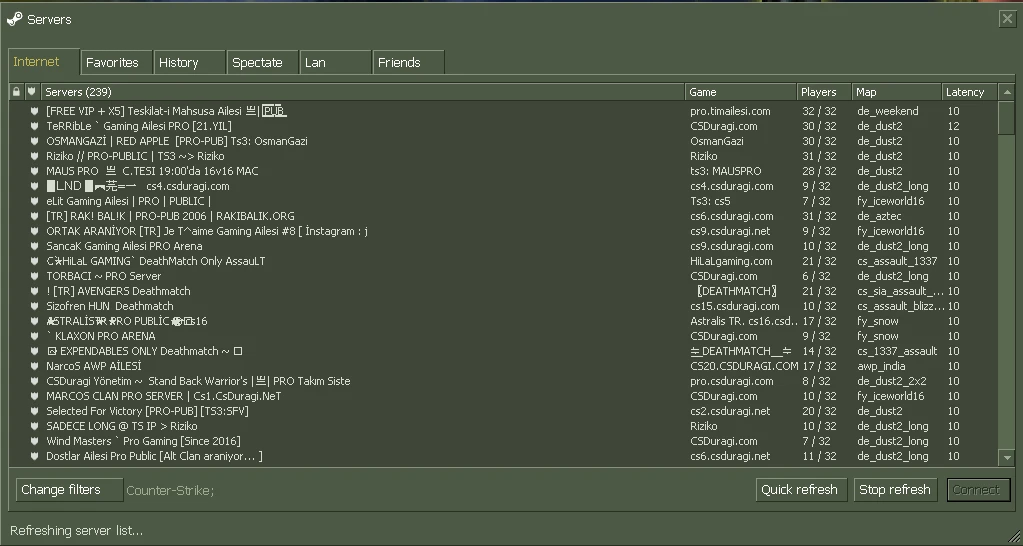
Task: Click VAC shield icon of MARCOS CLAN row
Action: [x=35, y=396]
